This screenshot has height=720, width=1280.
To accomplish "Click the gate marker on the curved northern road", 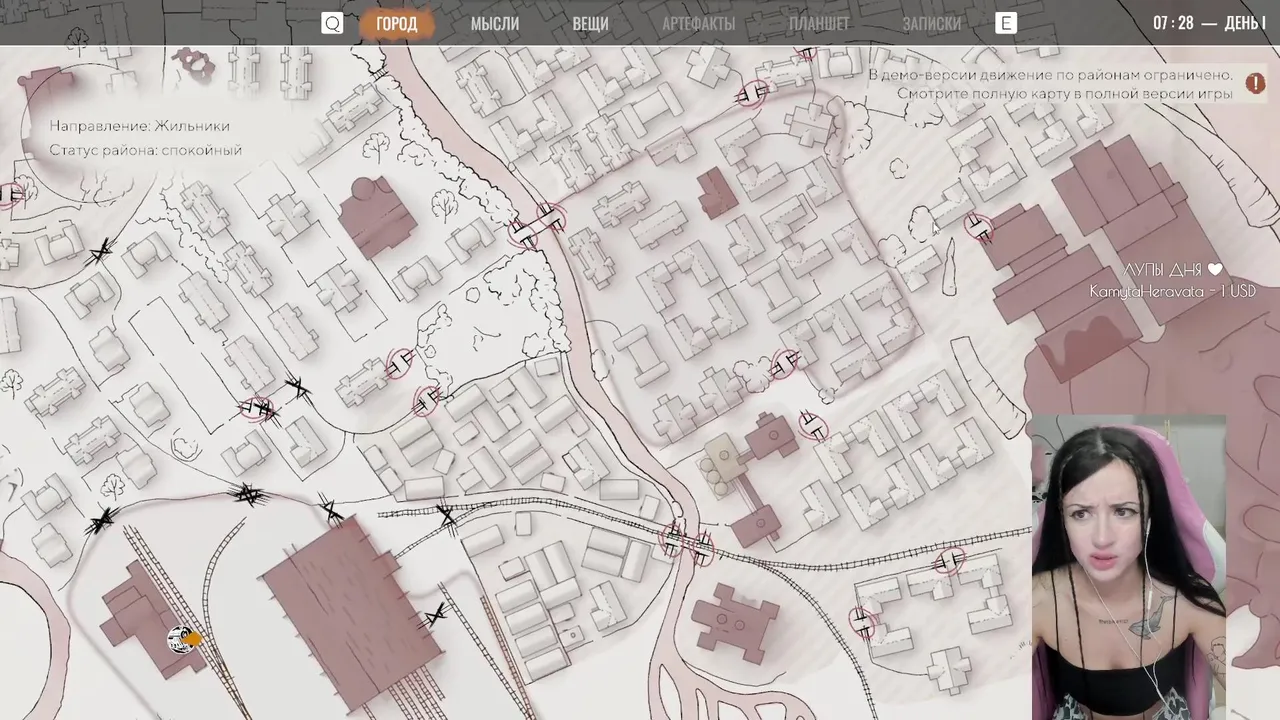I will (751, 95).
